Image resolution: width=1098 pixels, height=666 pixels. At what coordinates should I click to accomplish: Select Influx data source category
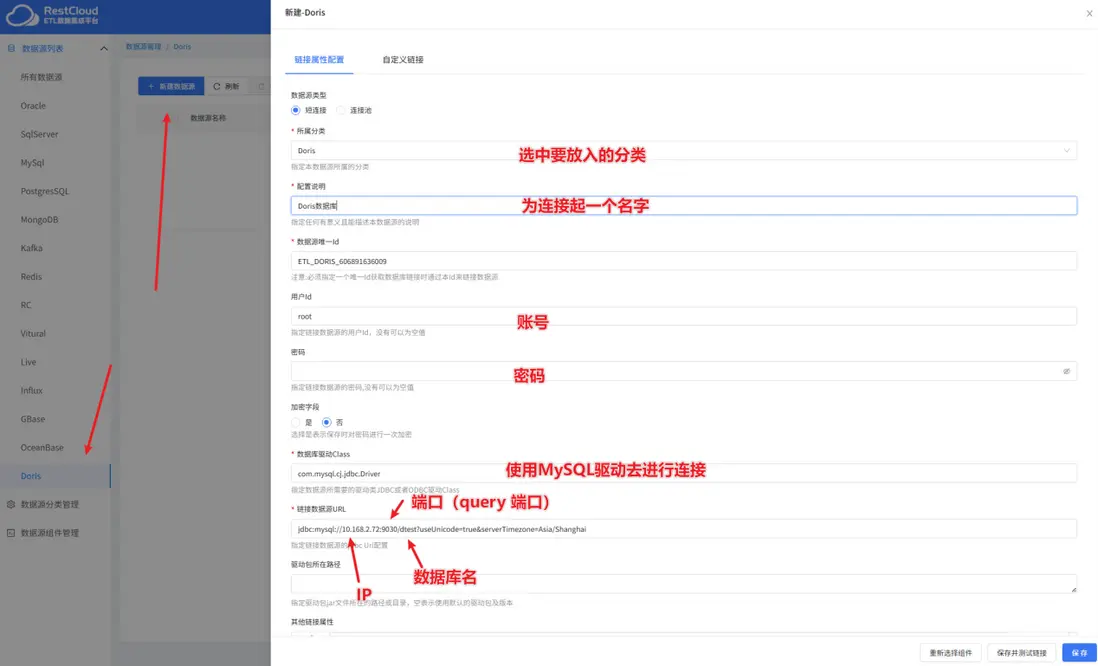(32, 390)
